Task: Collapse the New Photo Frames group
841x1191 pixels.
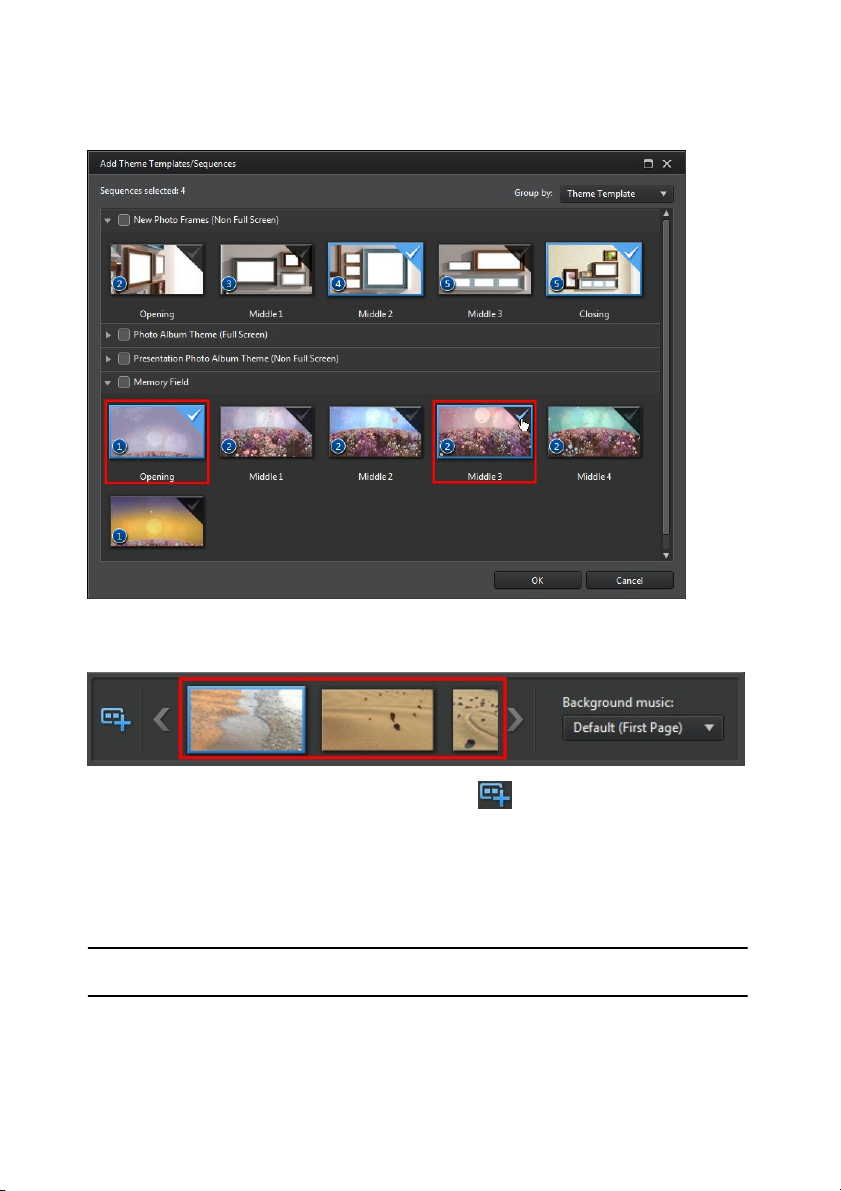Action: [x=108, y=220]
